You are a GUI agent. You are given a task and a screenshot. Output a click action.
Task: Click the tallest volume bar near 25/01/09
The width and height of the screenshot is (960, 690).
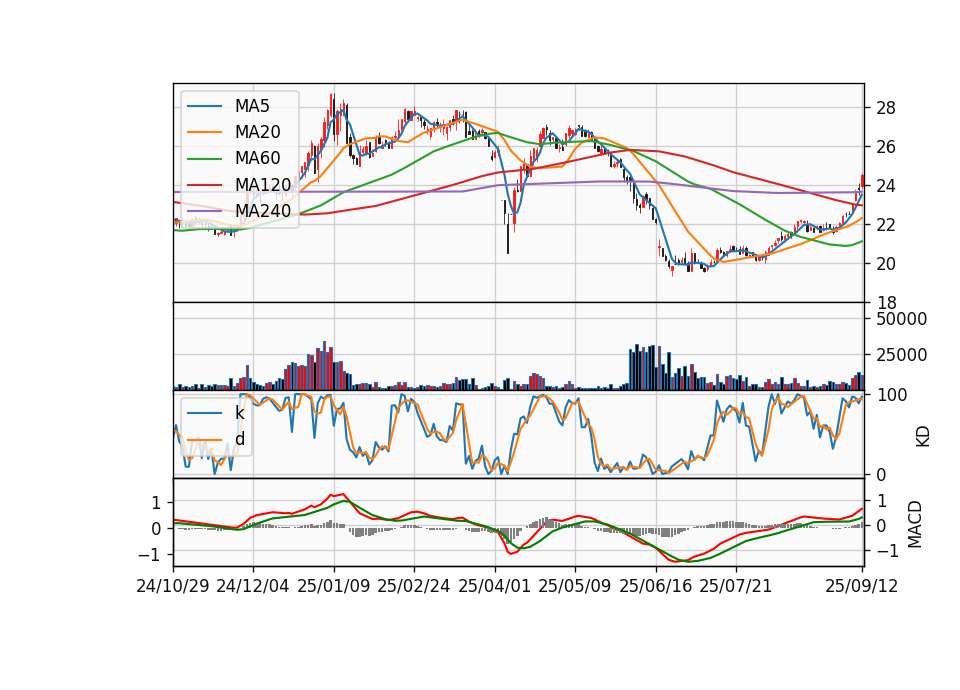(324, 366)
